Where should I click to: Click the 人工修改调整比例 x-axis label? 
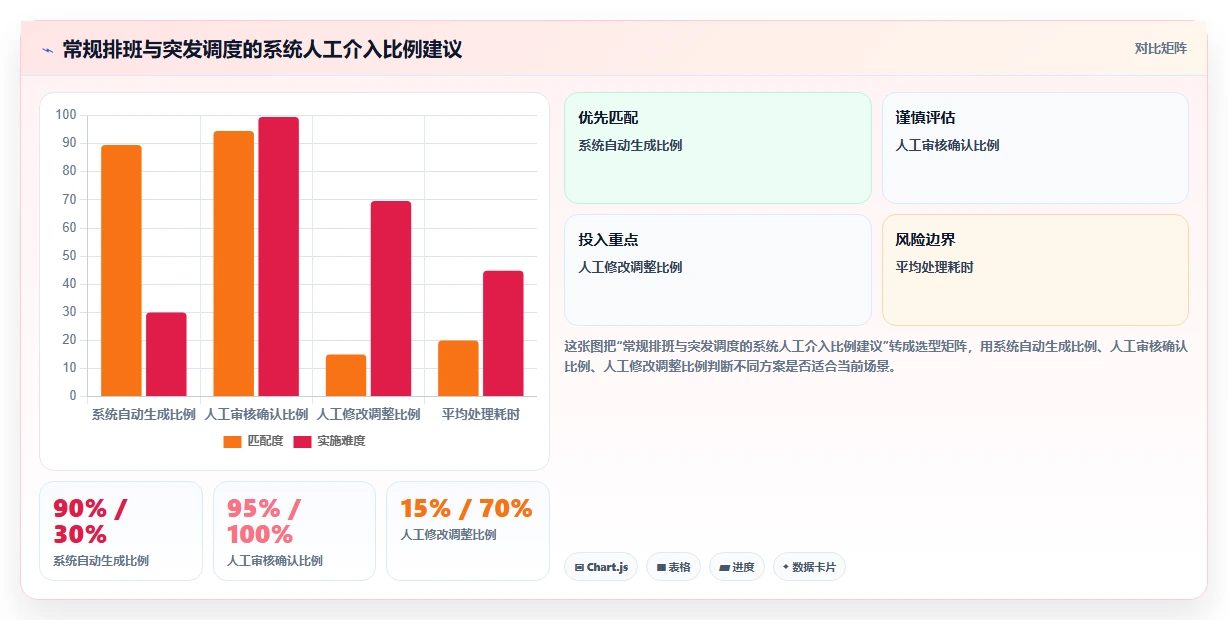(368, 414)
